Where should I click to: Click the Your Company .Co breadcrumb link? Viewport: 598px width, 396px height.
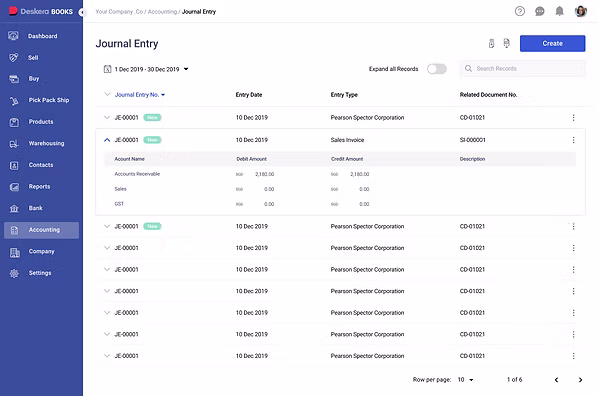[x=119, y=12]
